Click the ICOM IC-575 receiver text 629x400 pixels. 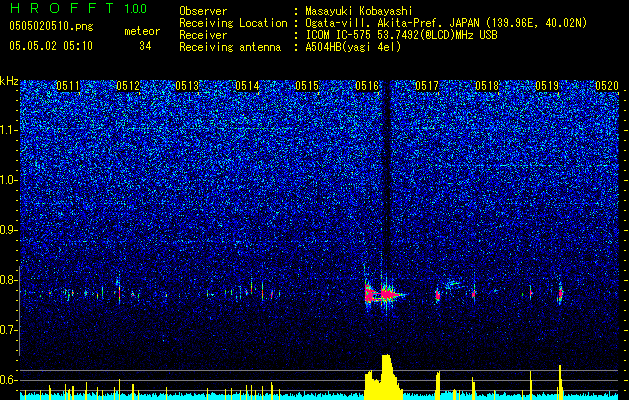coord(402,35)
